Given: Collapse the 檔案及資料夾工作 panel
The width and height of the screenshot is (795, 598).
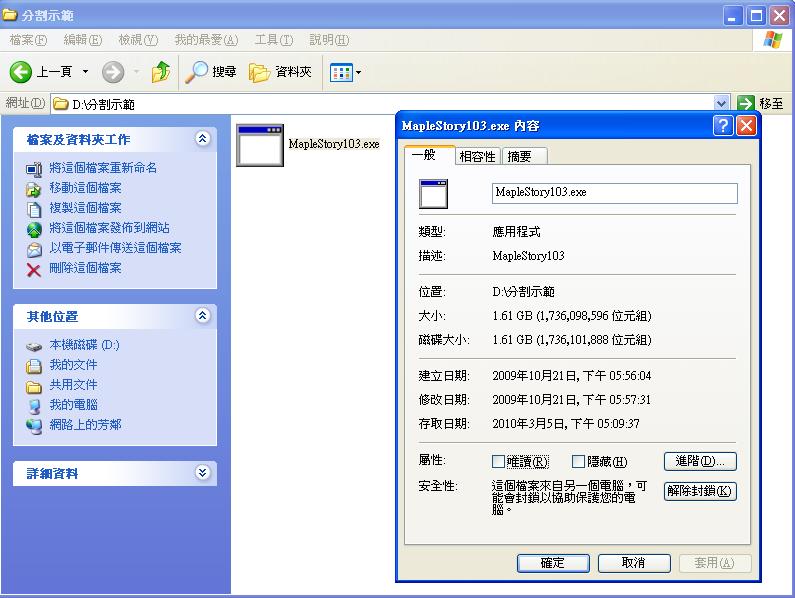Looking at the screenshot, I should coord(203,138).
